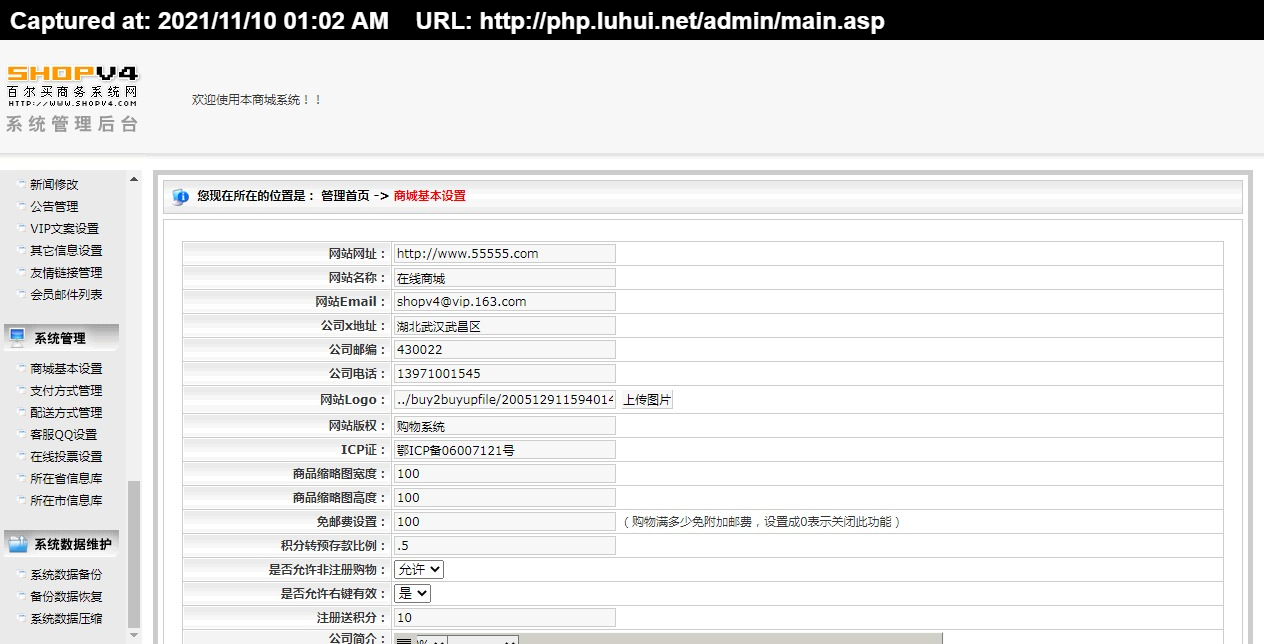Open the 是否允许右键有效 dropdown
The height and width of the screenshot is (644, 1264).
click(412, 593)
